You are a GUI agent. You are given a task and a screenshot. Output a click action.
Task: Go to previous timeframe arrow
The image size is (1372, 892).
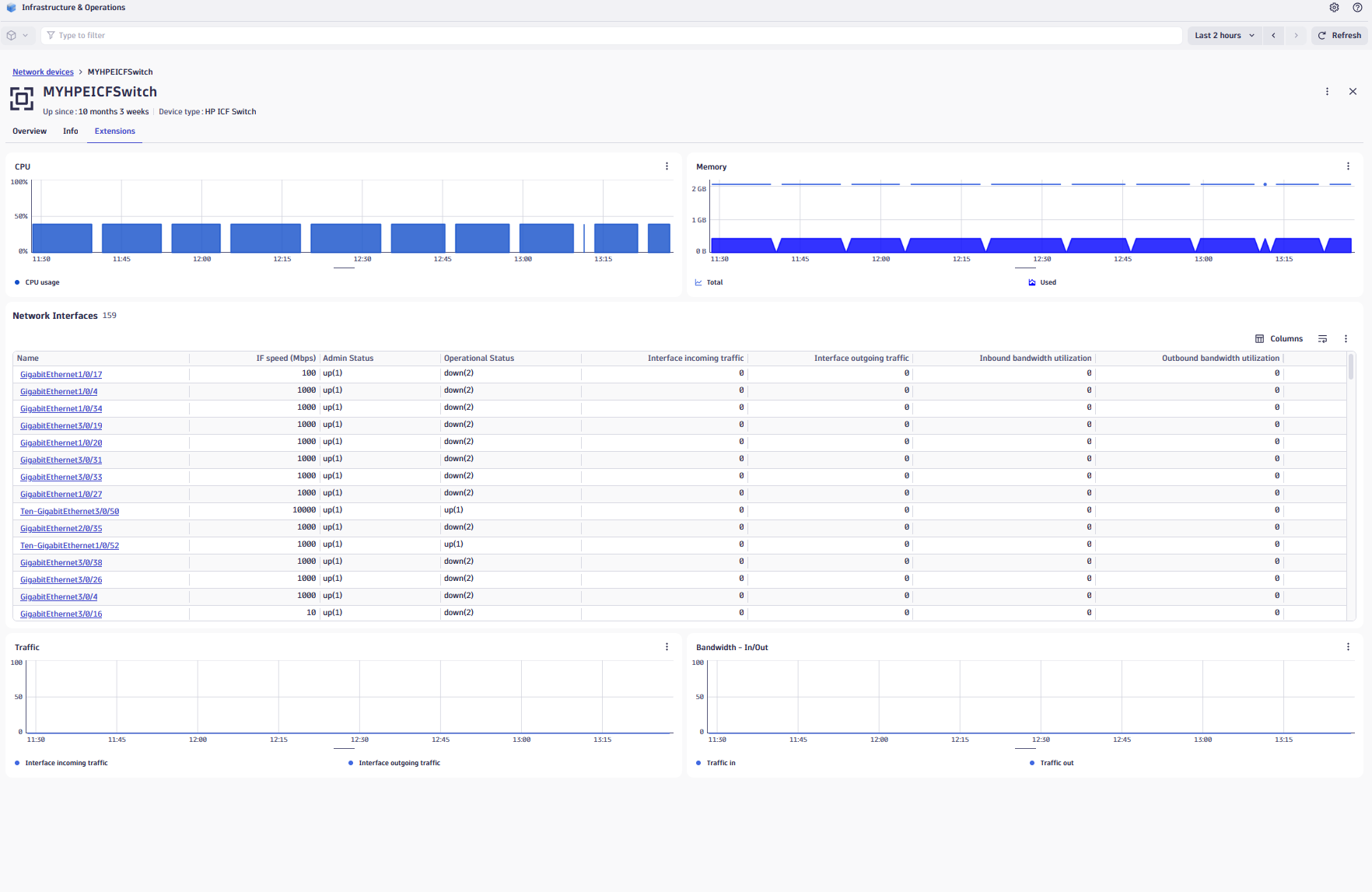pos(1273,36)
